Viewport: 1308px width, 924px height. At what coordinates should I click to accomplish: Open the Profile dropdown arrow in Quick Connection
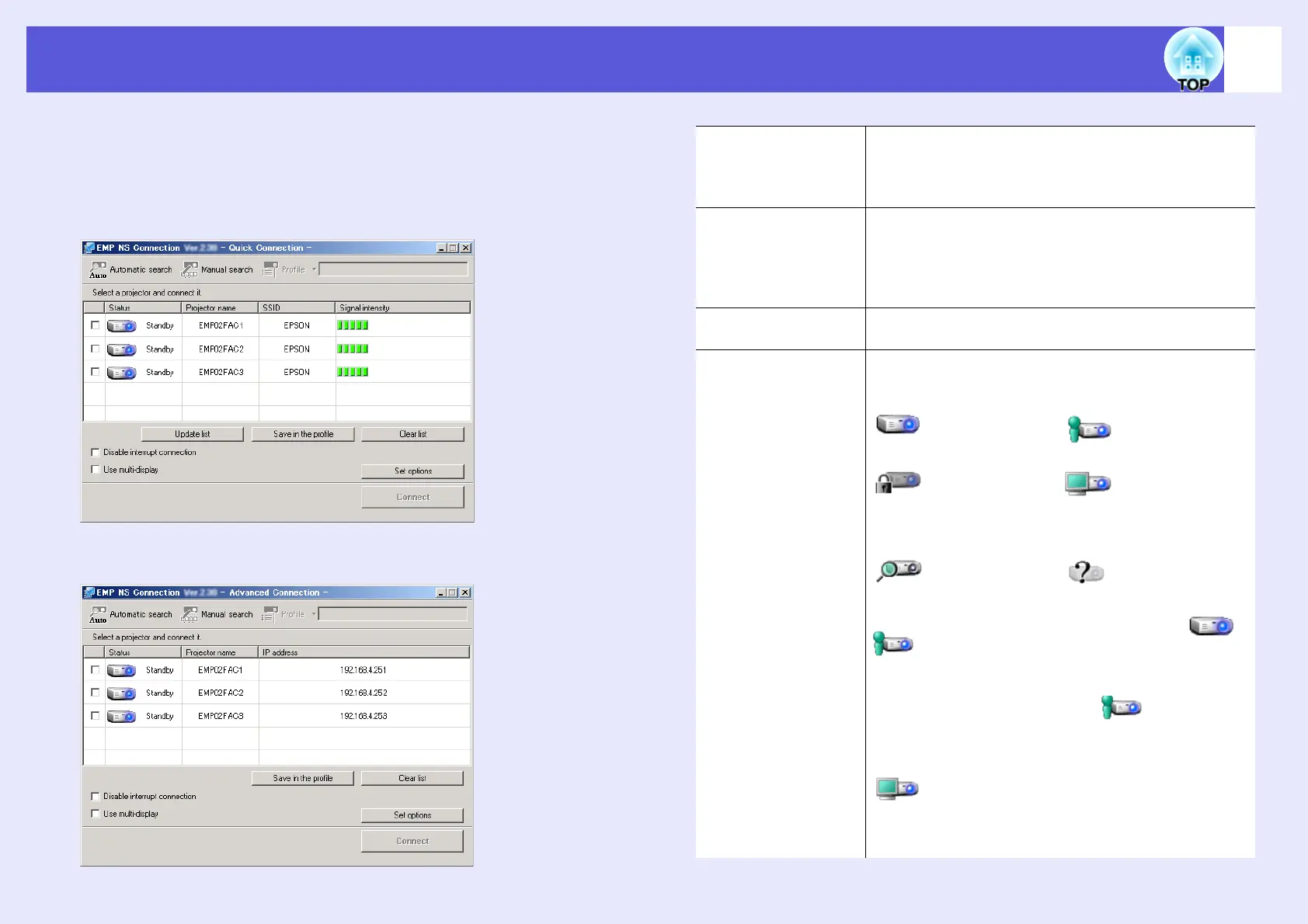coord(314,269)
